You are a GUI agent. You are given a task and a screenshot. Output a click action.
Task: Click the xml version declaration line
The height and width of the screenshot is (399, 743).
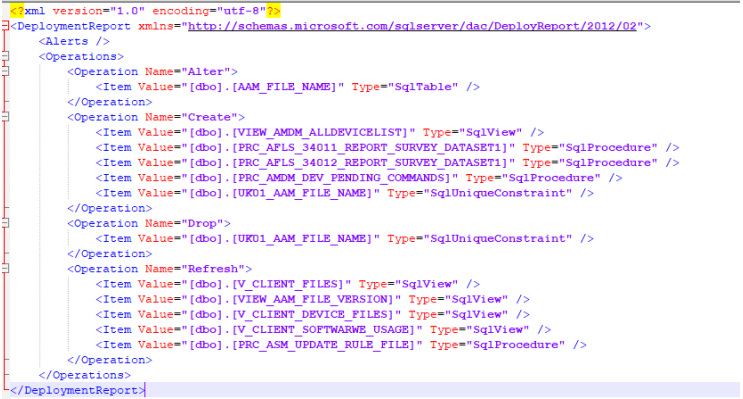coord(145,10)
